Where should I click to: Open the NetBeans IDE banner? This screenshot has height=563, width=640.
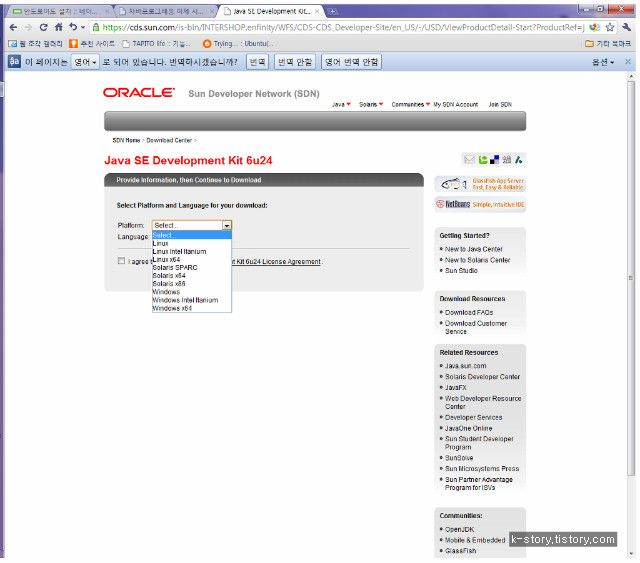point(480,204)
